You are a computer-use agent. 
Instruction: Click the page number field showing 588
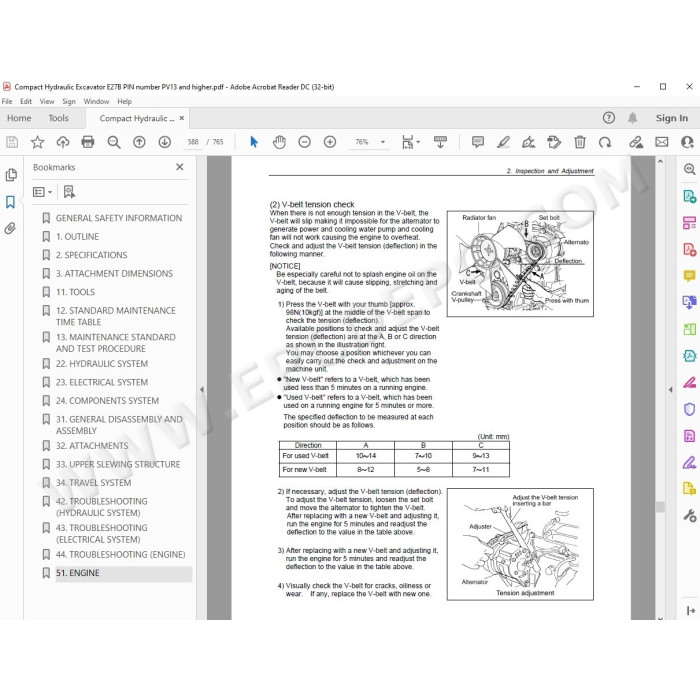coord(193,142)
